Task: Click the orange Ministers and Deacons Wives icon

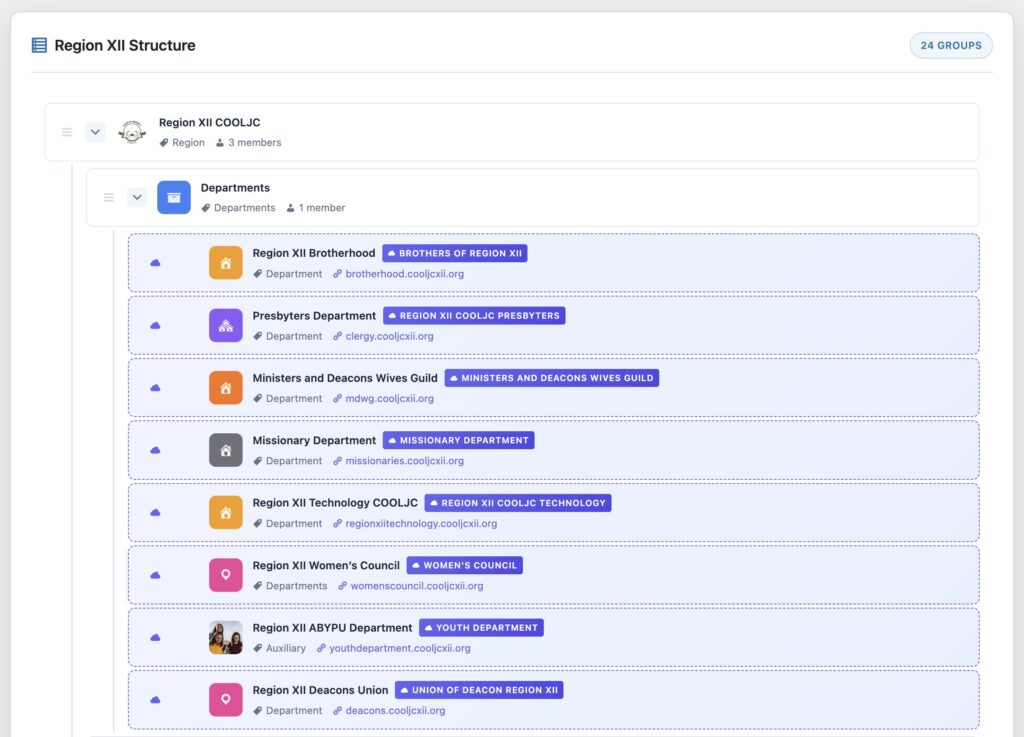Action: [226, 388]
